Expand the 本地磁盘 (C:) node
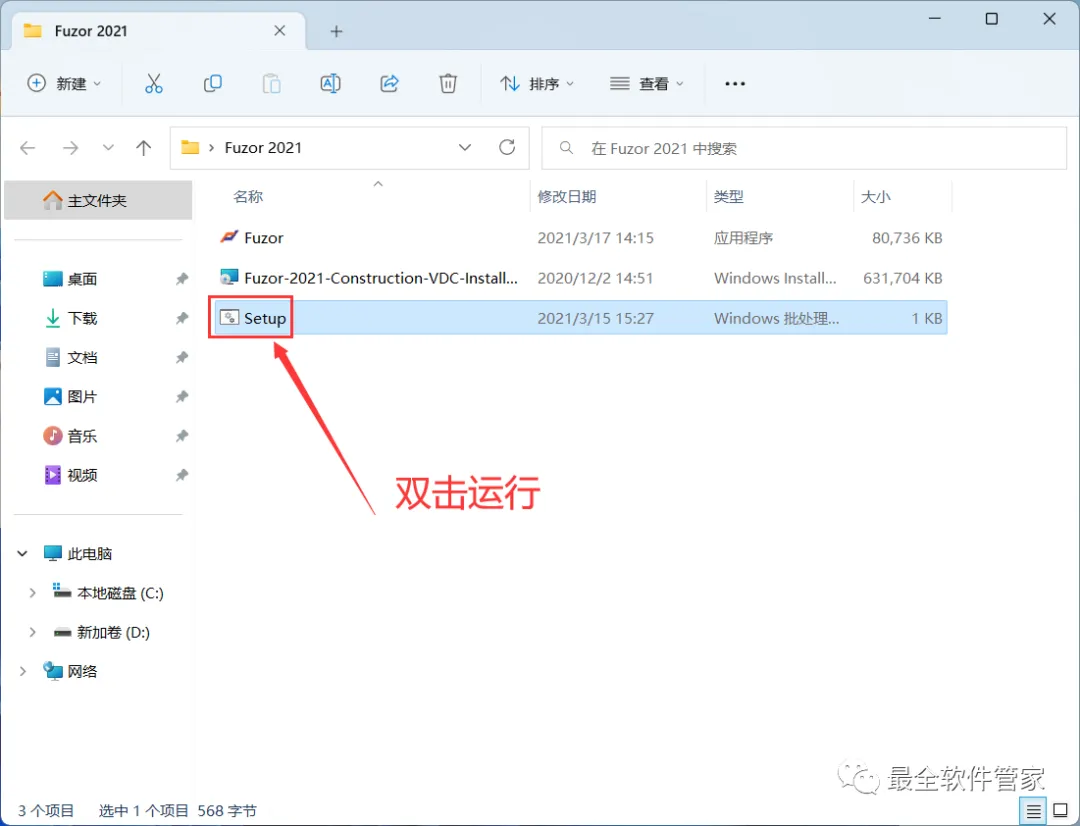 32,592
